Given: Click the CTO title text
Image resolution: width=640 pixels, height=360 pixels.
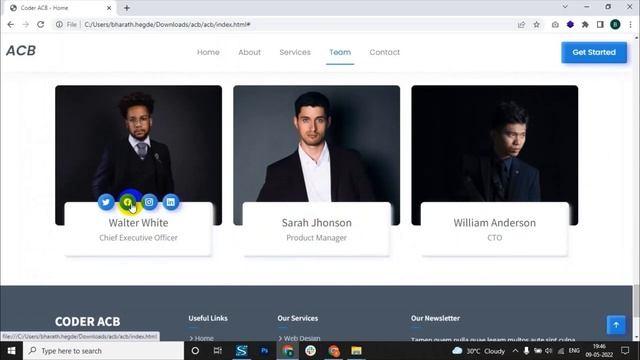Looking at the screenshot, I should tap(495, 238).
